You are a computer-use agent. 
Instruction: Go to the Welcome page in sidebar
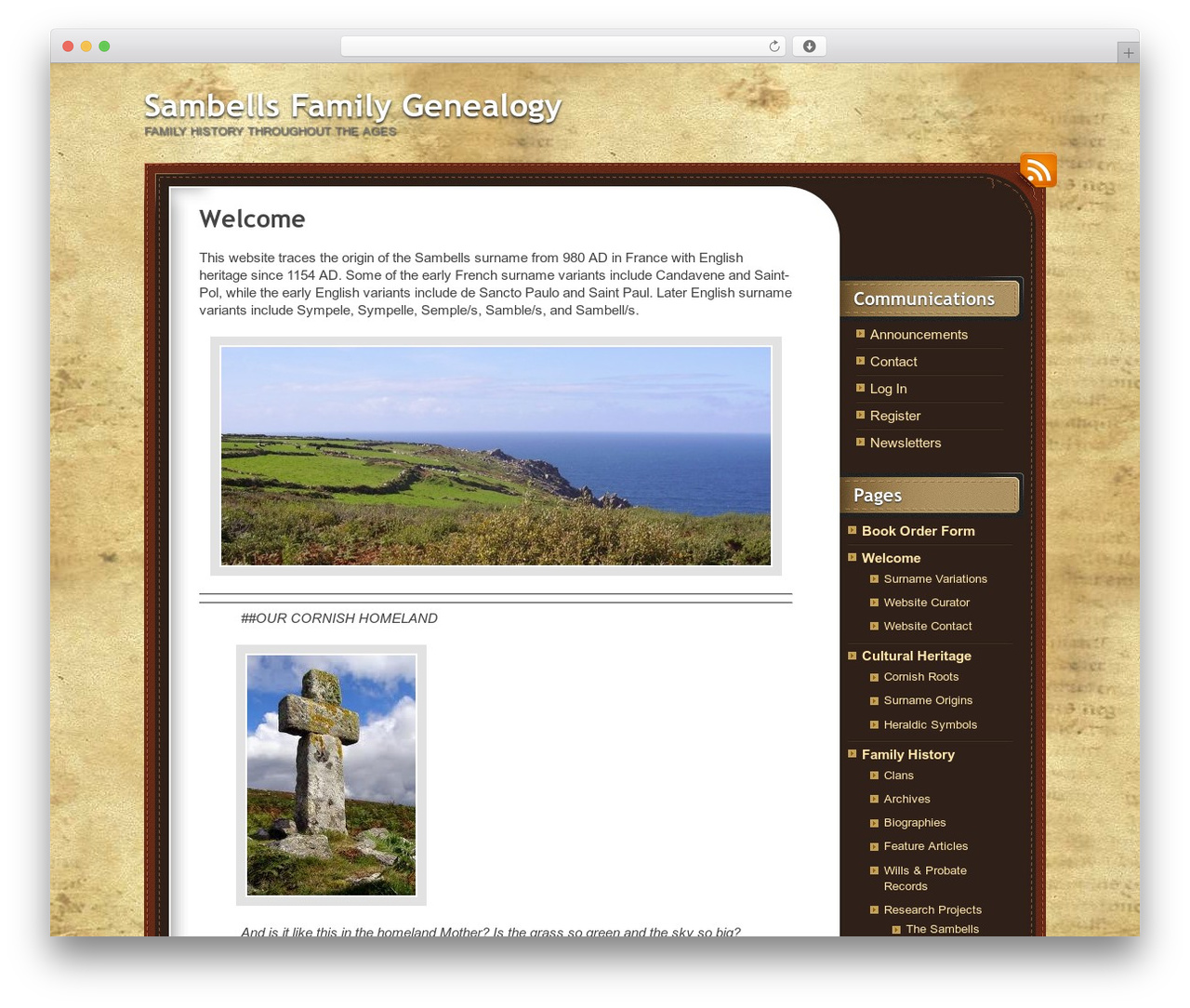pyautogui.click(x=891, y=558)
